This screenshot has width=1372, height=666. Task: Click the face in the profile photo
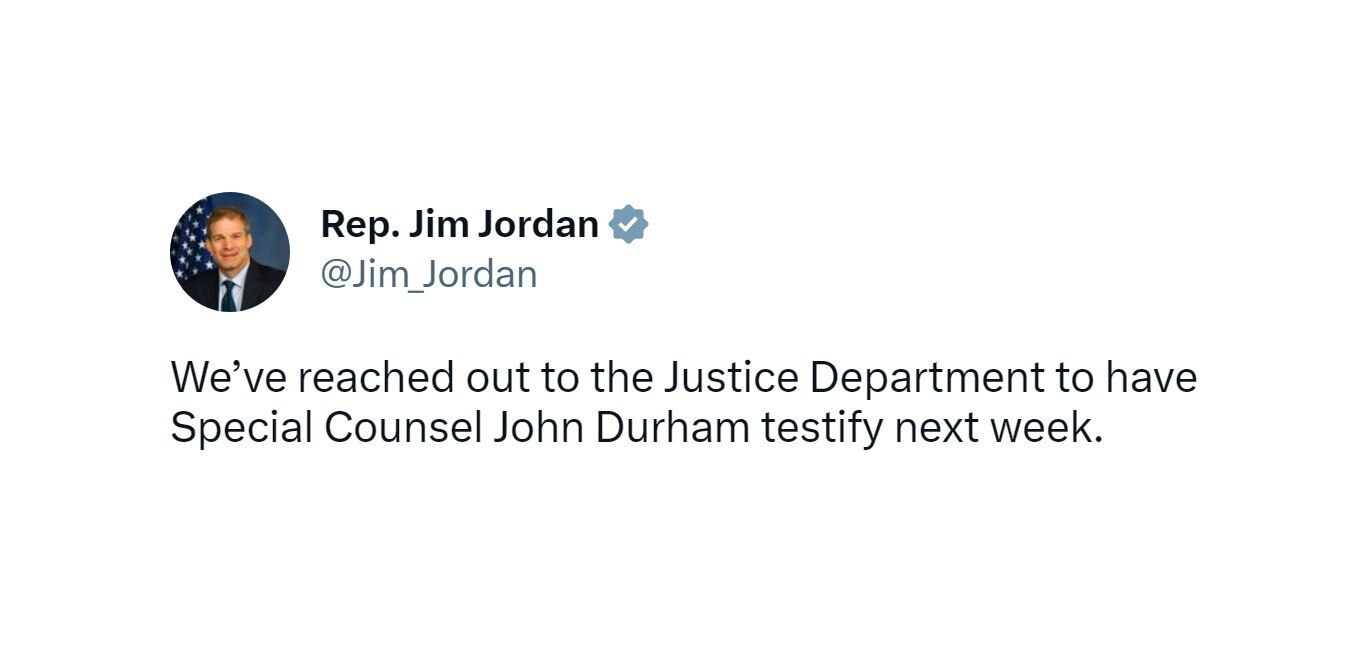(229, 243)
